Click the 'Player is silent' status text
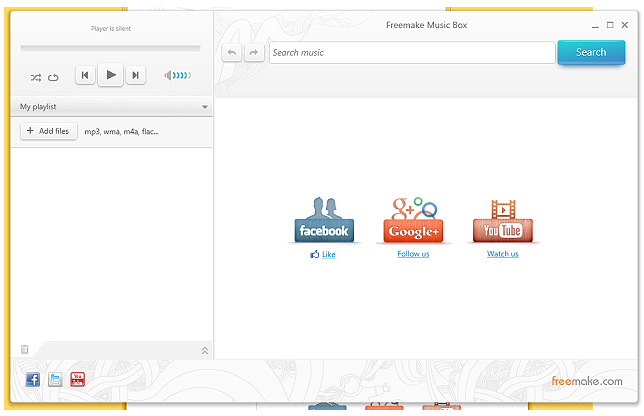Screen dimensions: 644x416 (111, 28)
